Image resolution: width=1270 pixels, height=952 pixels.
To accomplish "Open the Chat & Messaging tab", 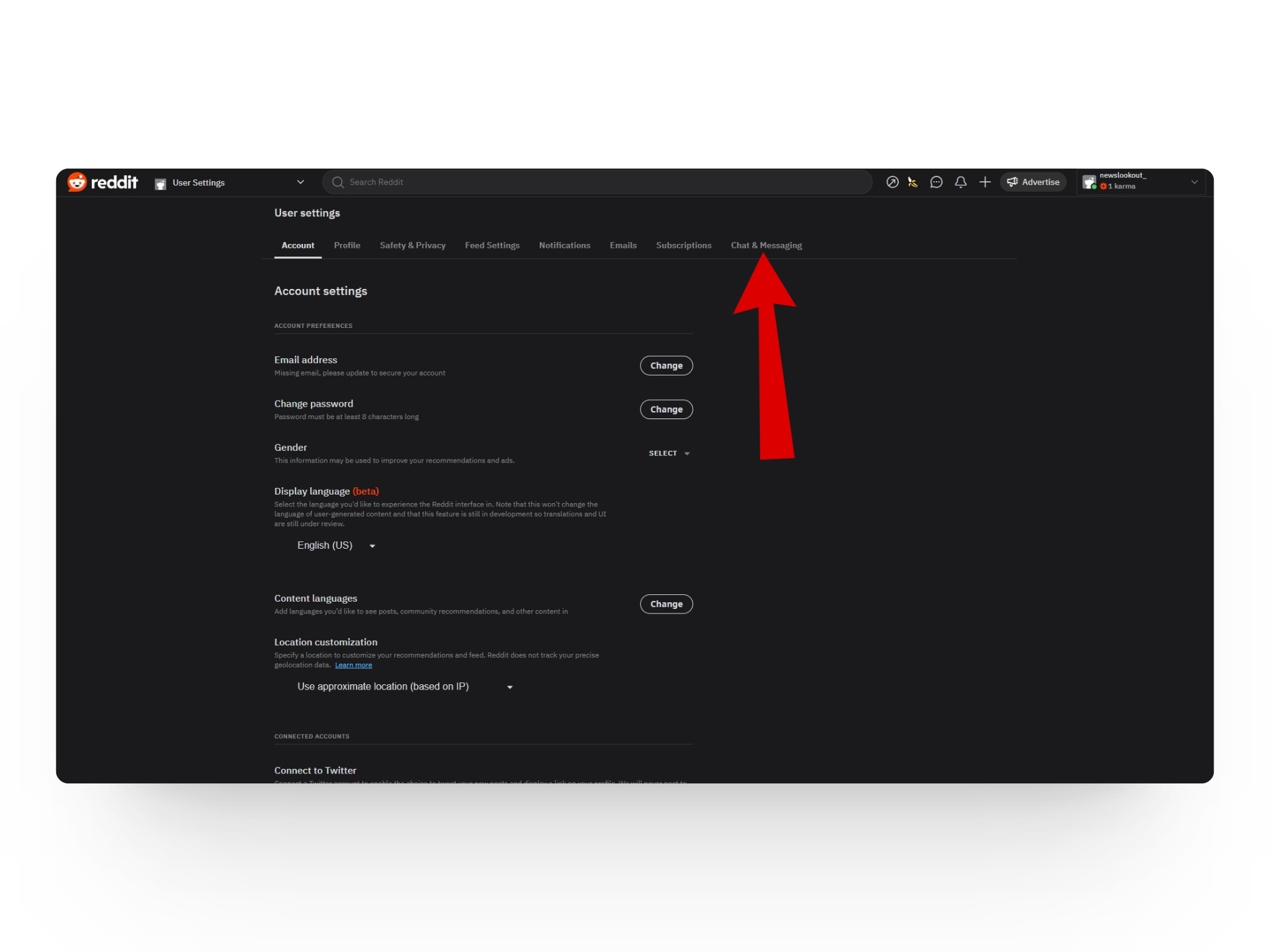I will coord(766,245).
